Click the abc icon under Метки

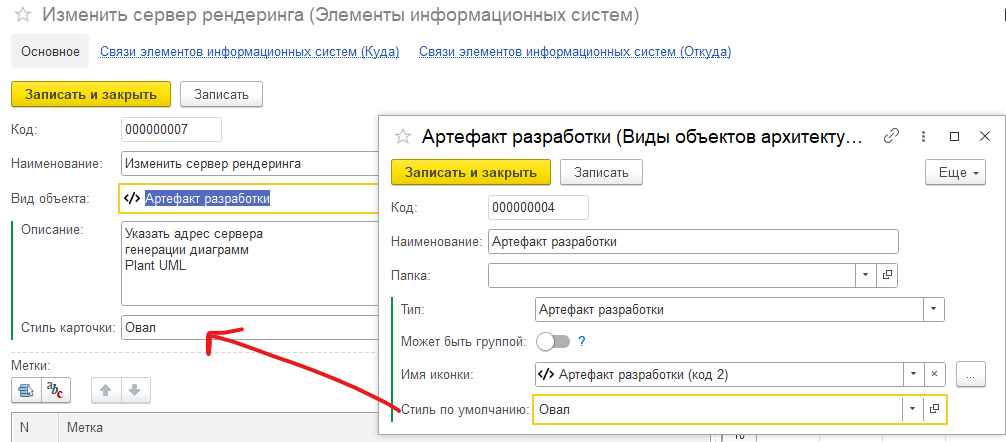tap(55, 391)
